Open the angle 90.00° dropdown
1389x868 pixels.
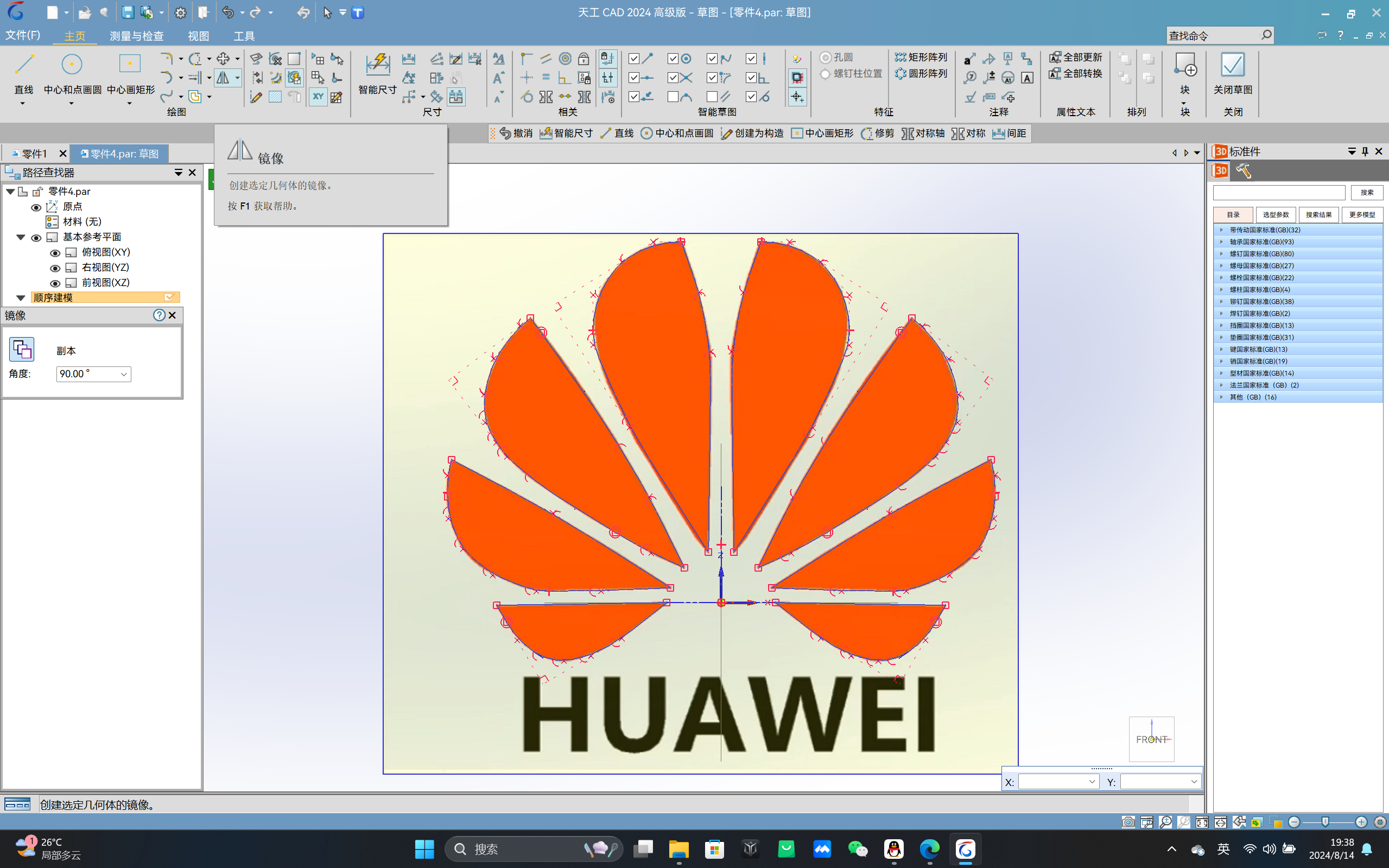tap(123, 375)
